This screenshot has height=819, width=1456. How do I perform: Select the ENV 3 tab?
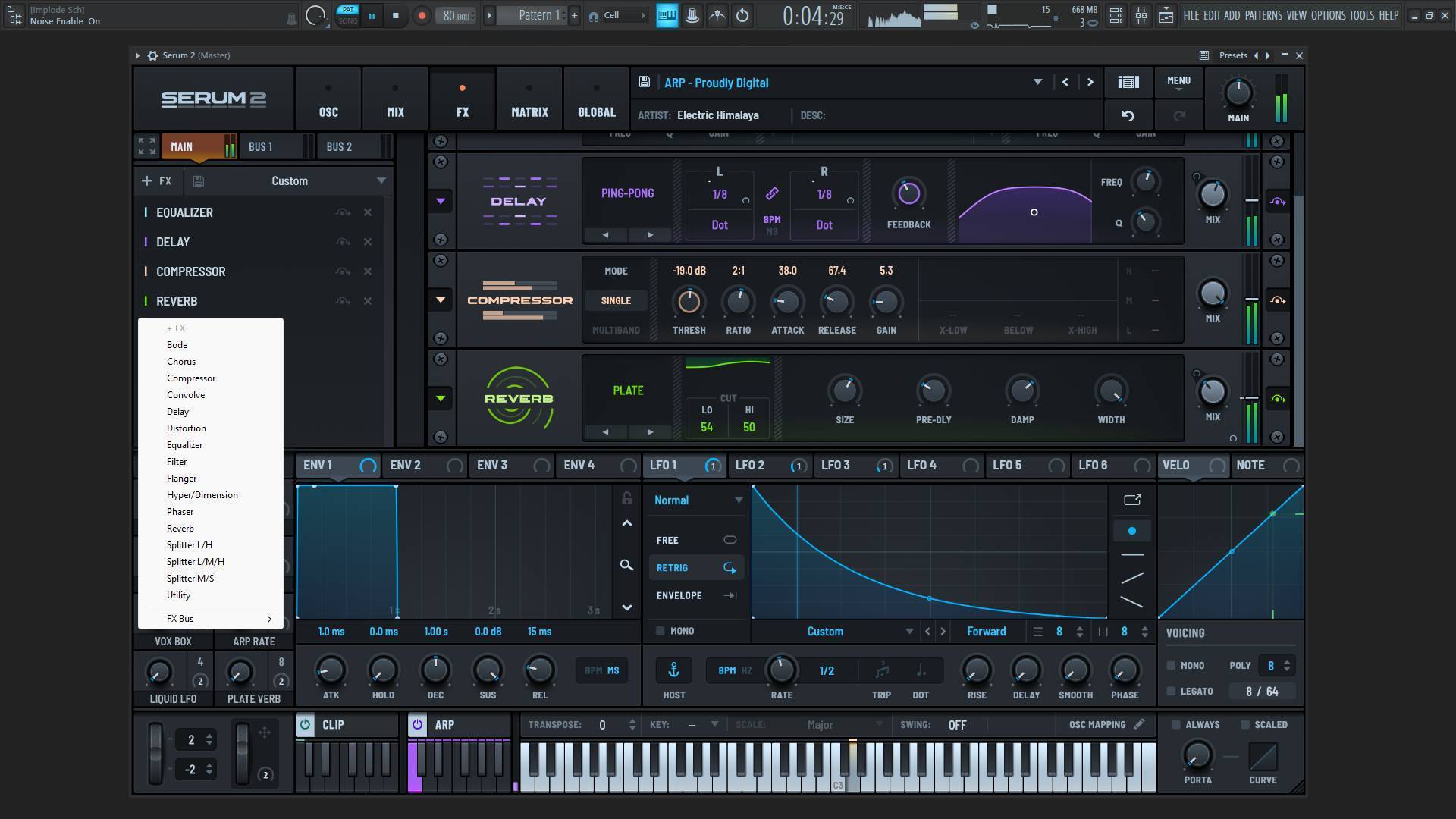coord(511,466)
